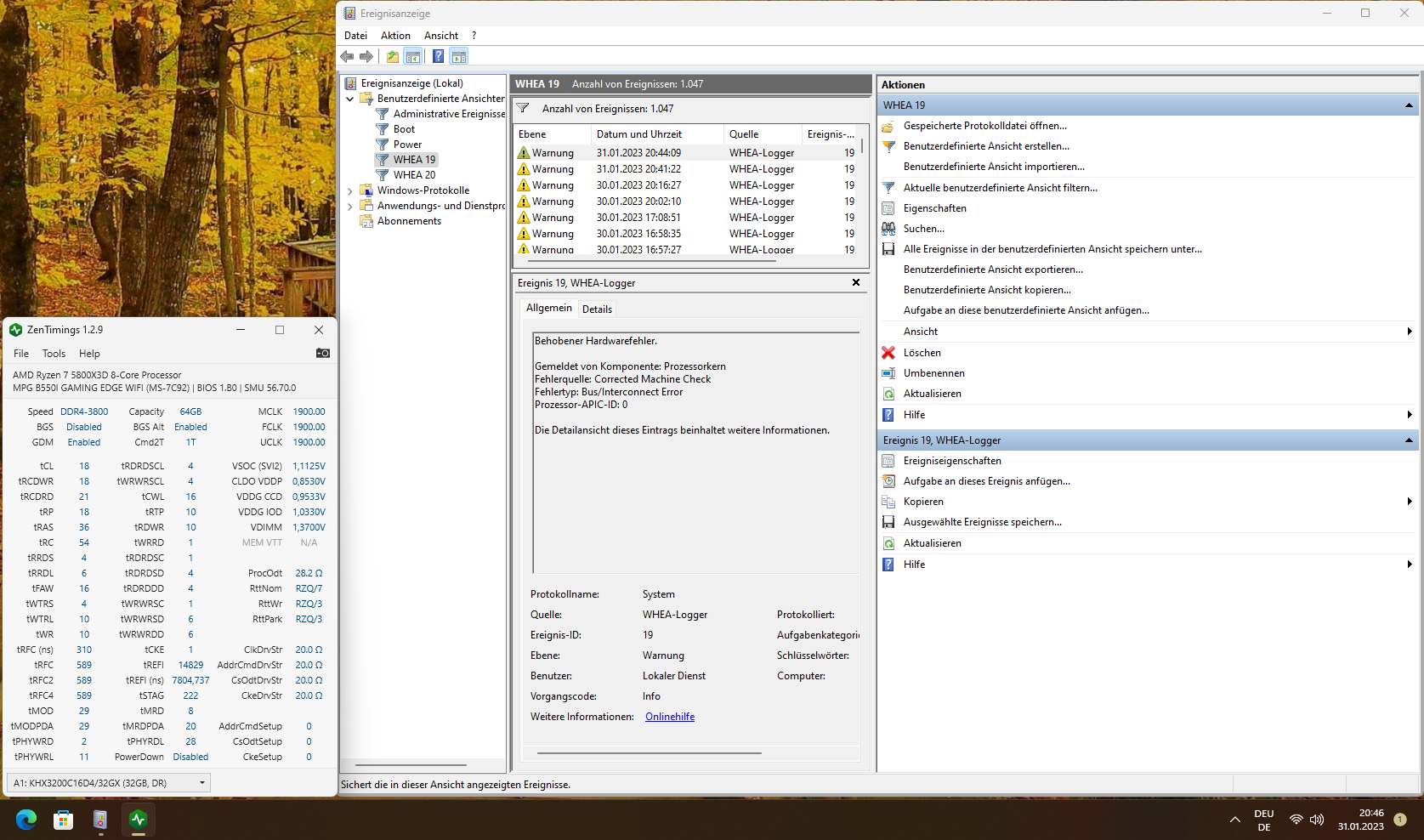Select the Boot custom view
1424x840 pixels.
[x=404, y=129]
